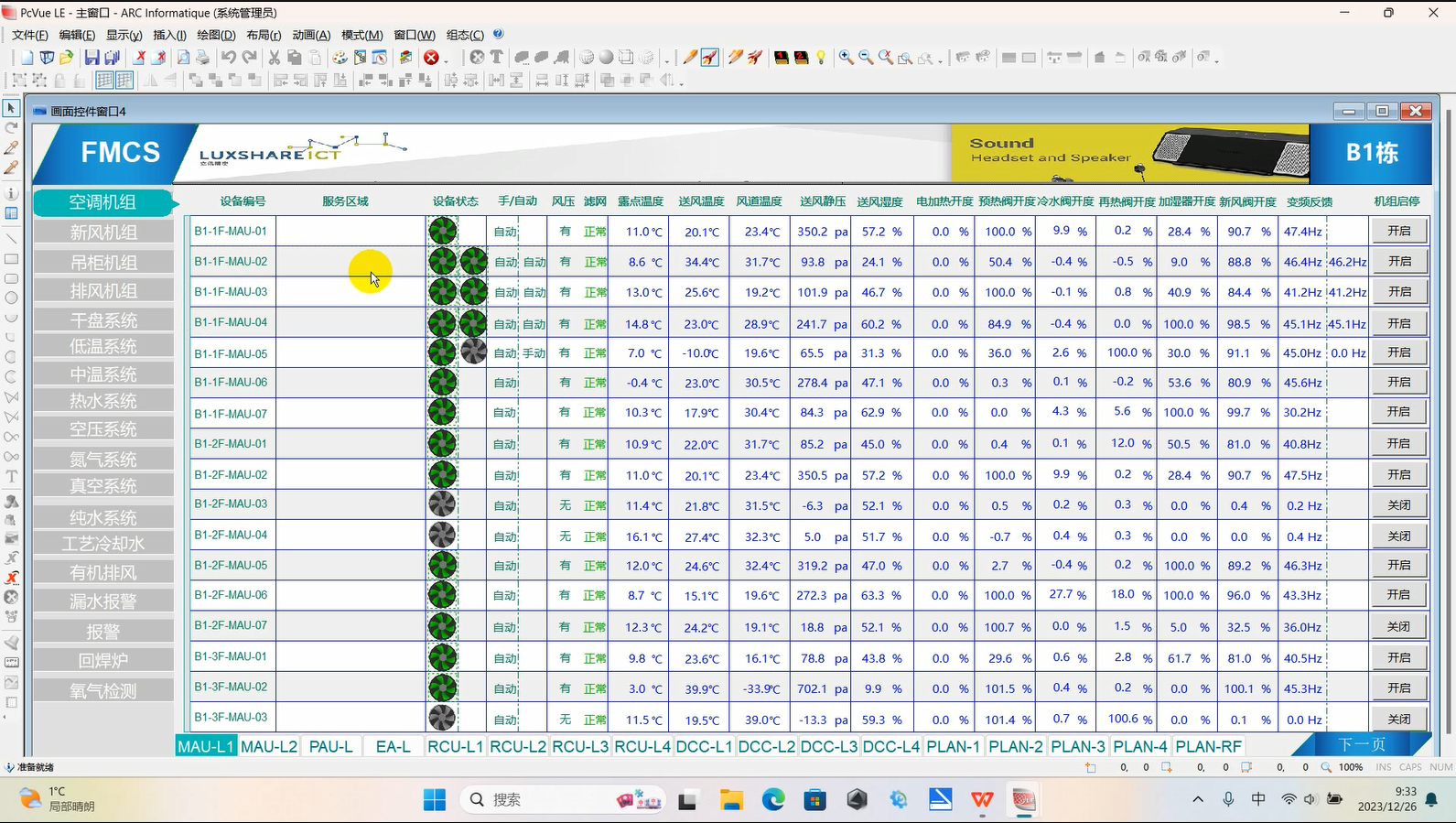
Task: Click the Zoom in magnifier icon
Action: click(x=847, y=58)
